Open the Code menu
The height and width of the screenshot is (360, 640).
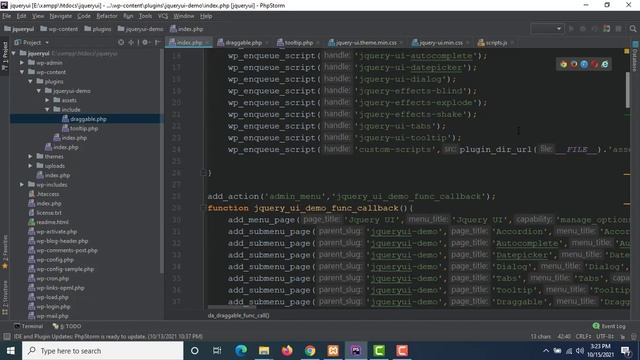84,16
